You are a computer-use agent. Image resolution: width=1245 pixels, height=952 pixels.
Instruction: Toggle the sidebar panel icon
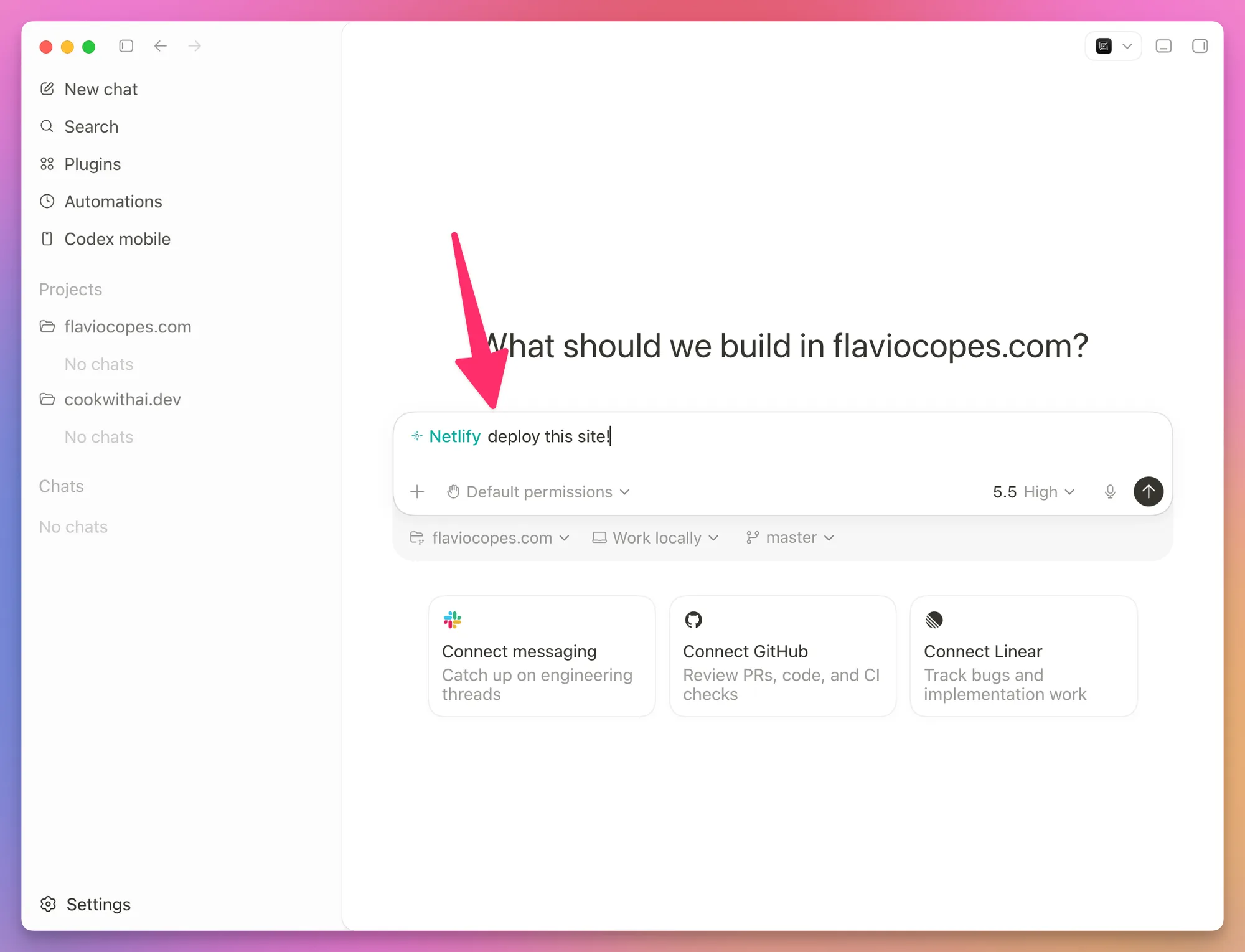(126, 46)
